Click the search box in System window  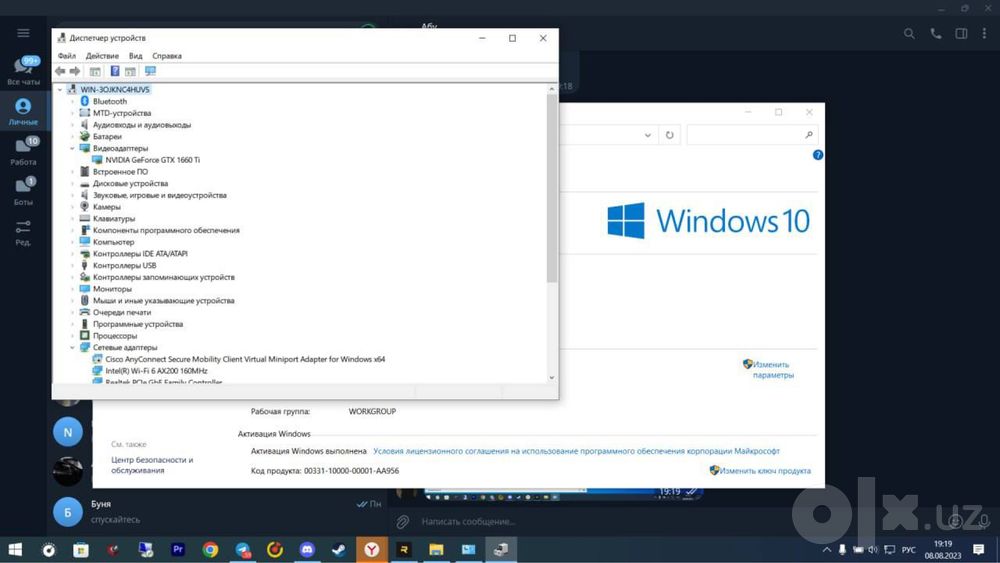pyautogui.click(x=752, y=135)
